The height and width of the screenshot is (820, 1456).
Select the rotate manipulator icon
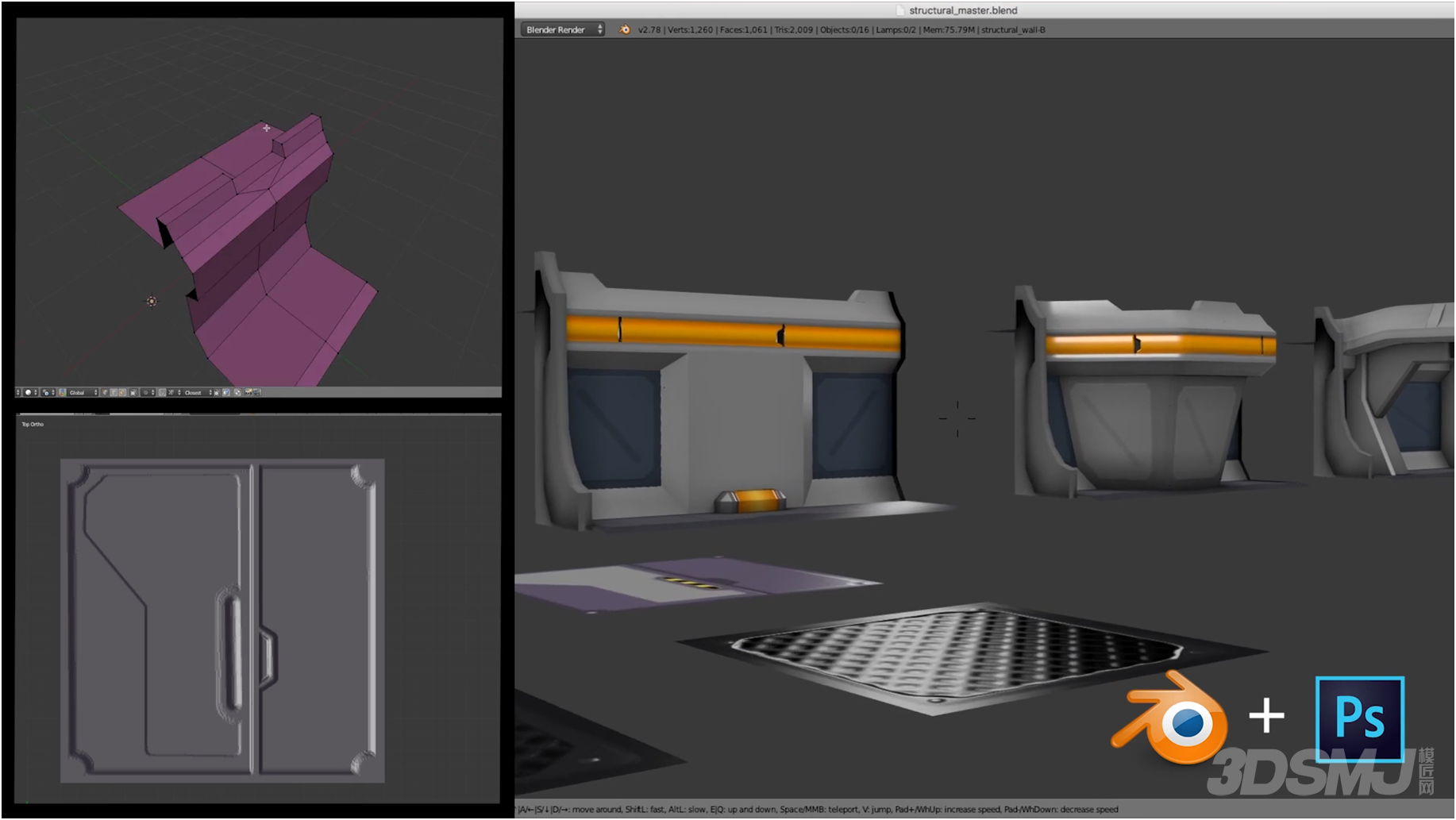tap(114, 392)
